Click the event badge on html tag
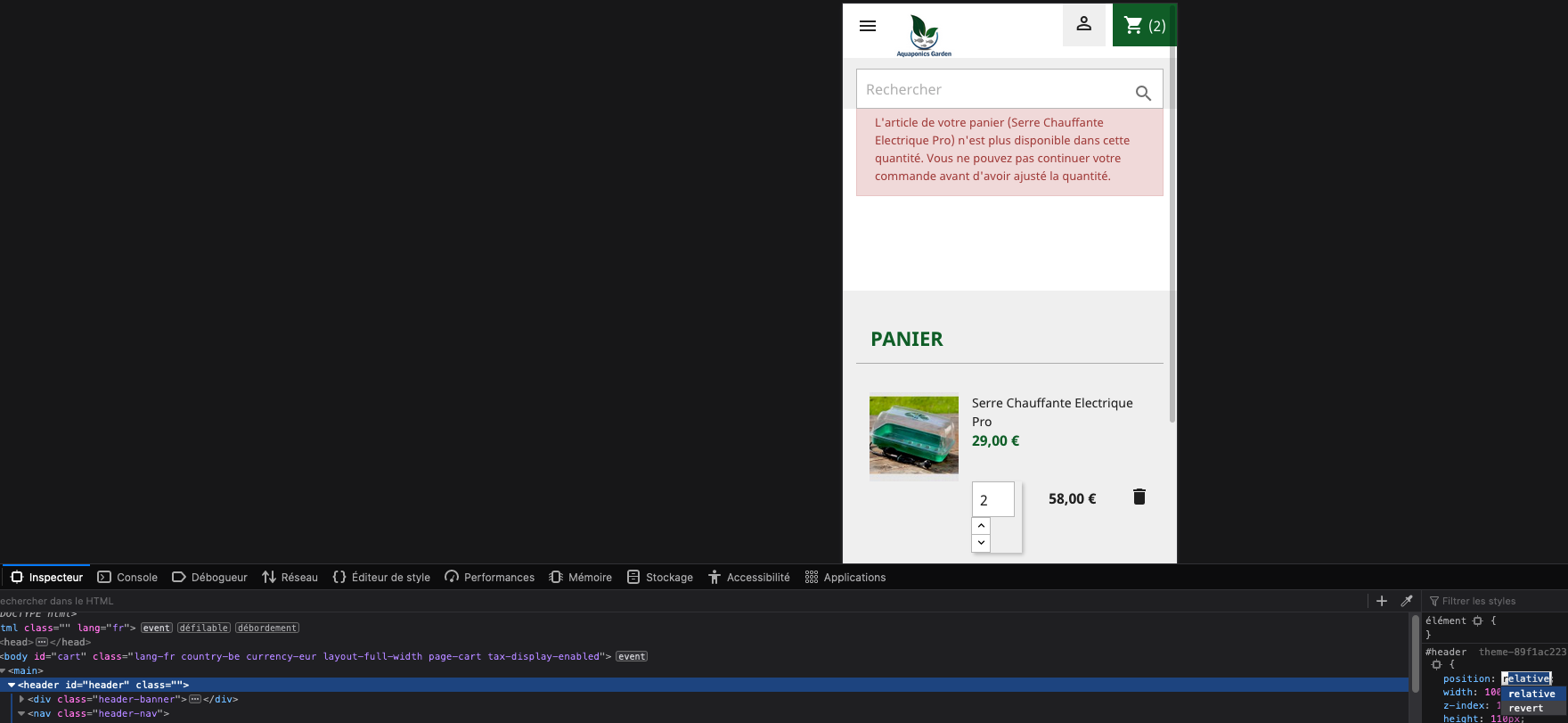 [156, 628]
